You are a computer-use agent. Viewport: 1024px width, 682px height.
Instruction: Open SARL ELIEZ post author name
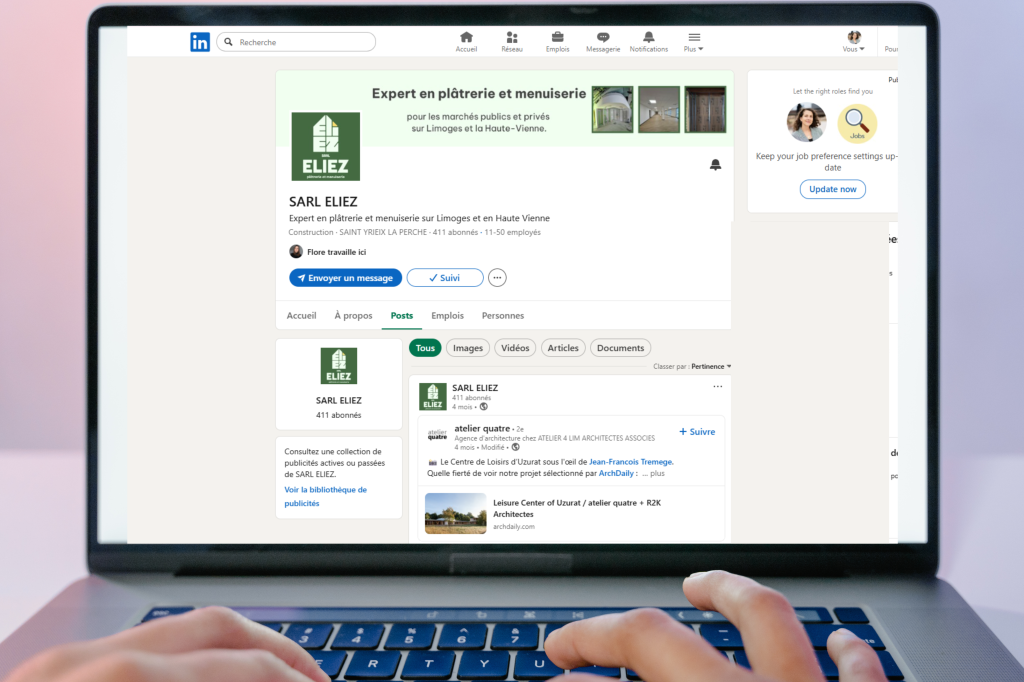tap(475, 388)
